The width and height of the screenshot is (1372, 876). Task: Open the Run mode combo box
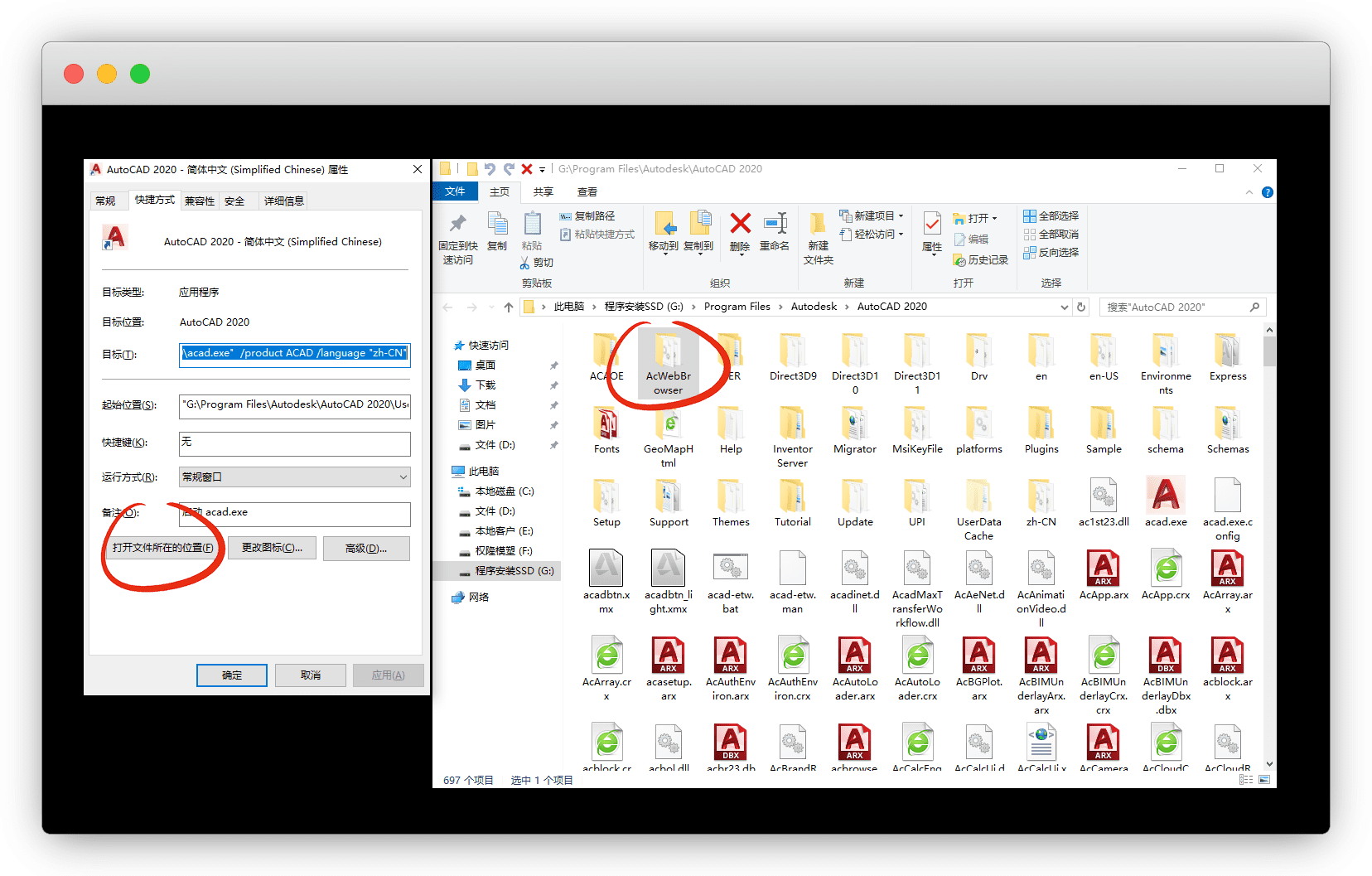294,477
